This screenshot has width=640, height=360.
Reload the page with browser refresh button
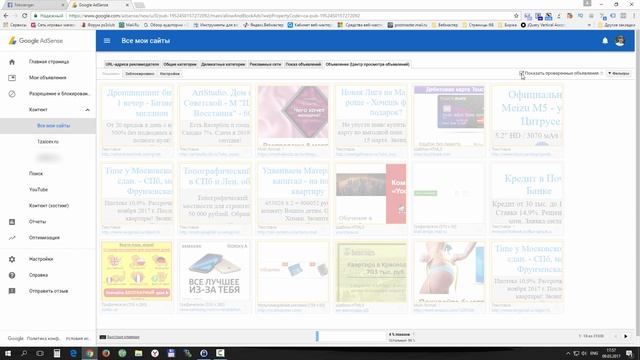(x=24, y=16)
